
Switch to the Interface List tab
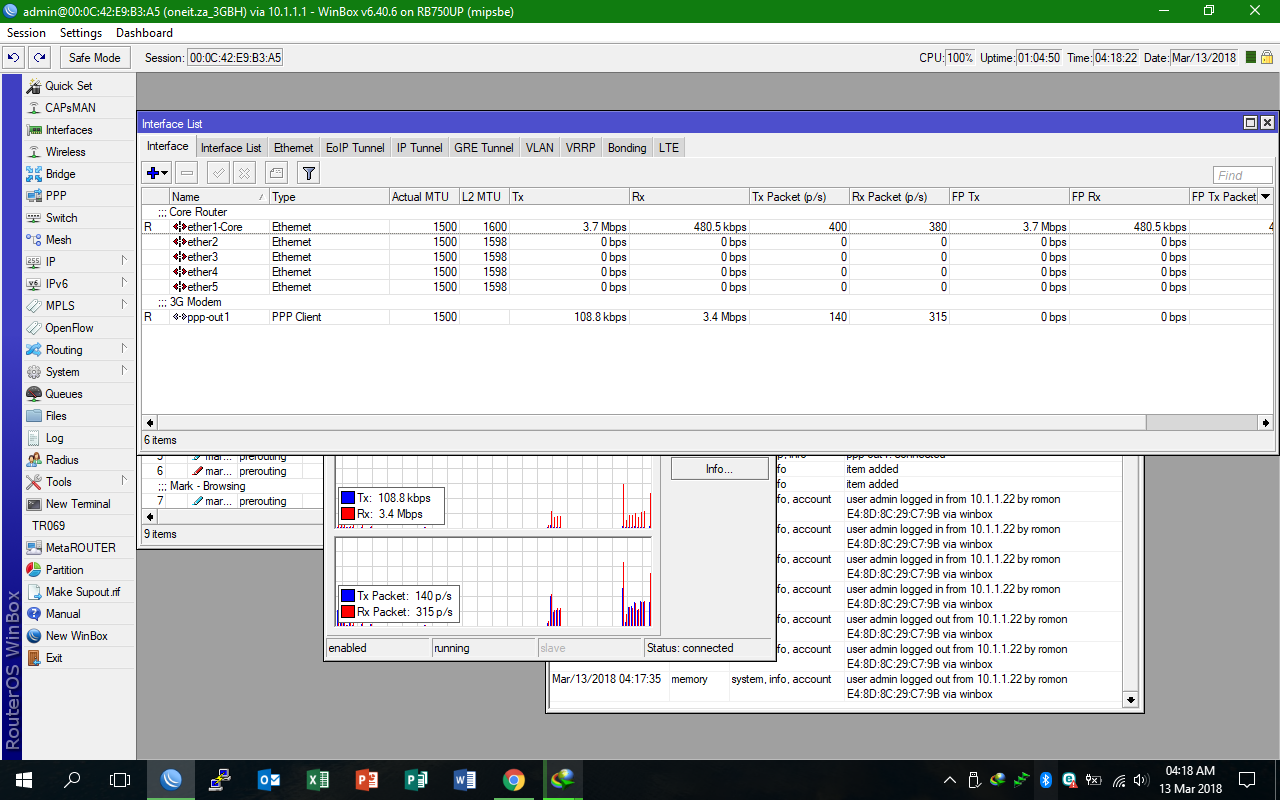click(231, 148)
